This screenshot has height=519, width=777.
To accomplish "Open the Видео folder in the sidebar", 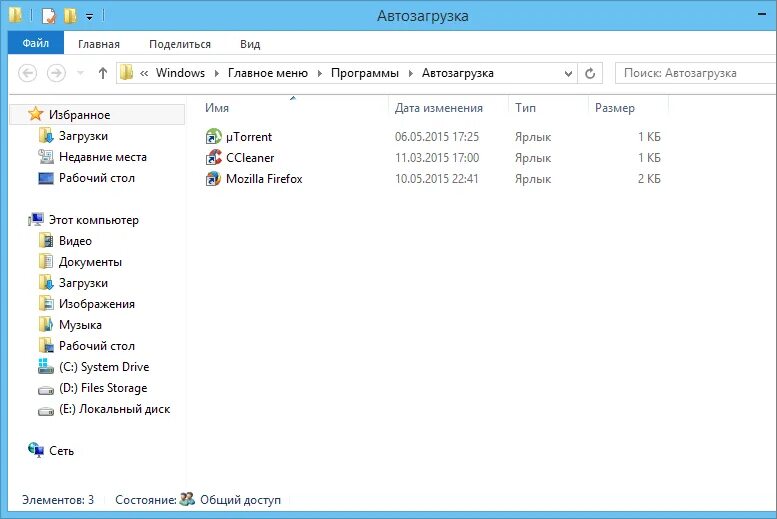I will [75, 241].
